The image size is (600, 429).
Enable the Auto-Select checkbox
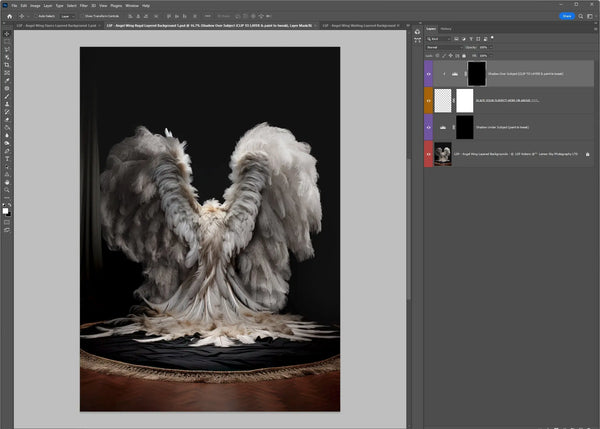36,17
